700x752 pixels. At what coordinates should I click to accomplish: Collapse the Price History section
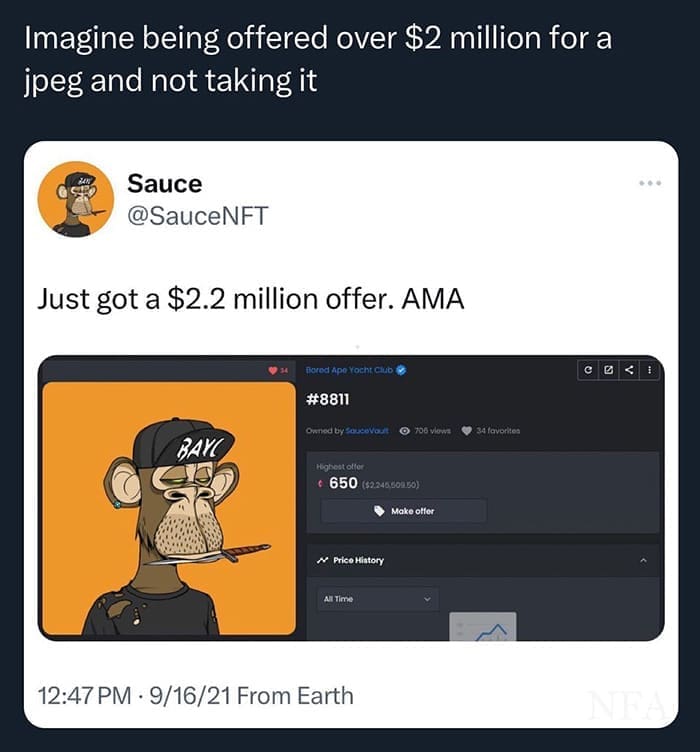643,560
